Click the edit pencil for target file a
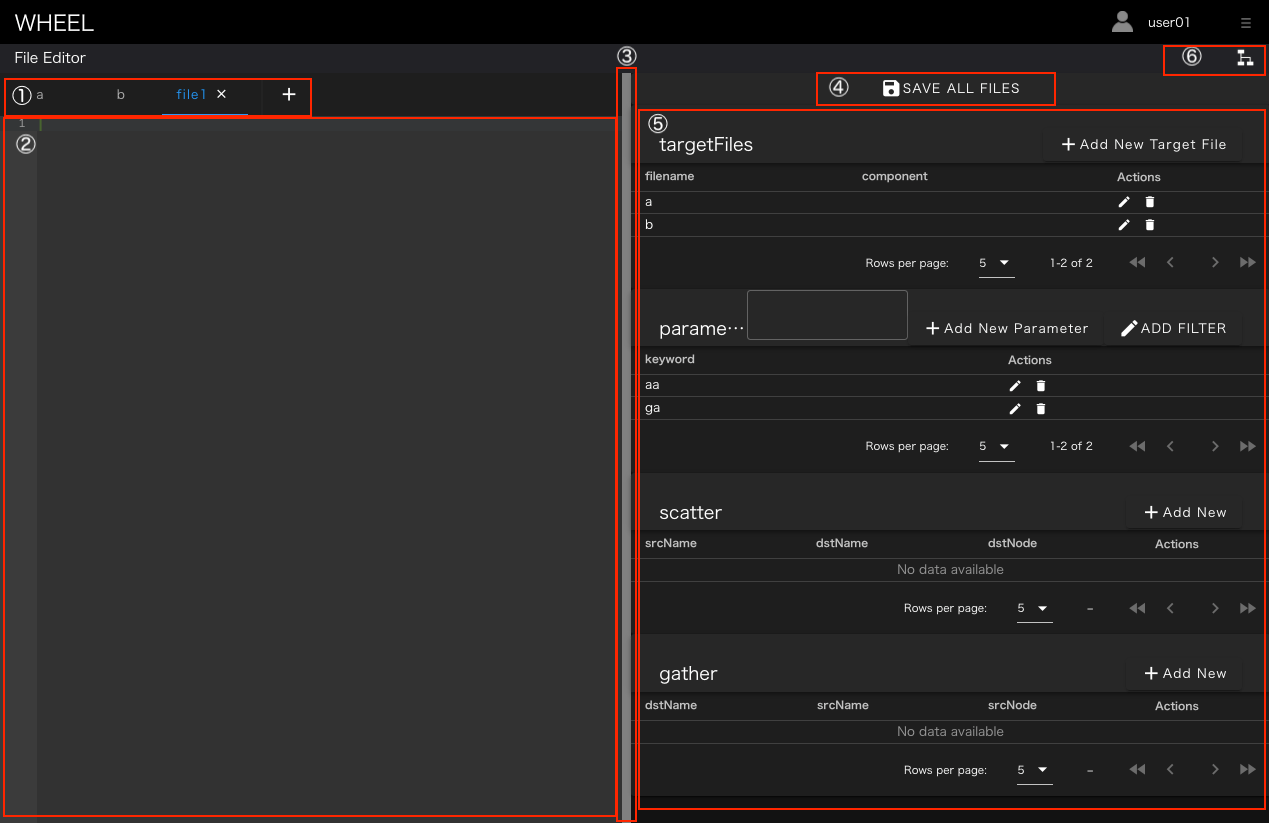The height and width of the screenshot is (823, 1269). point(1124,202)
